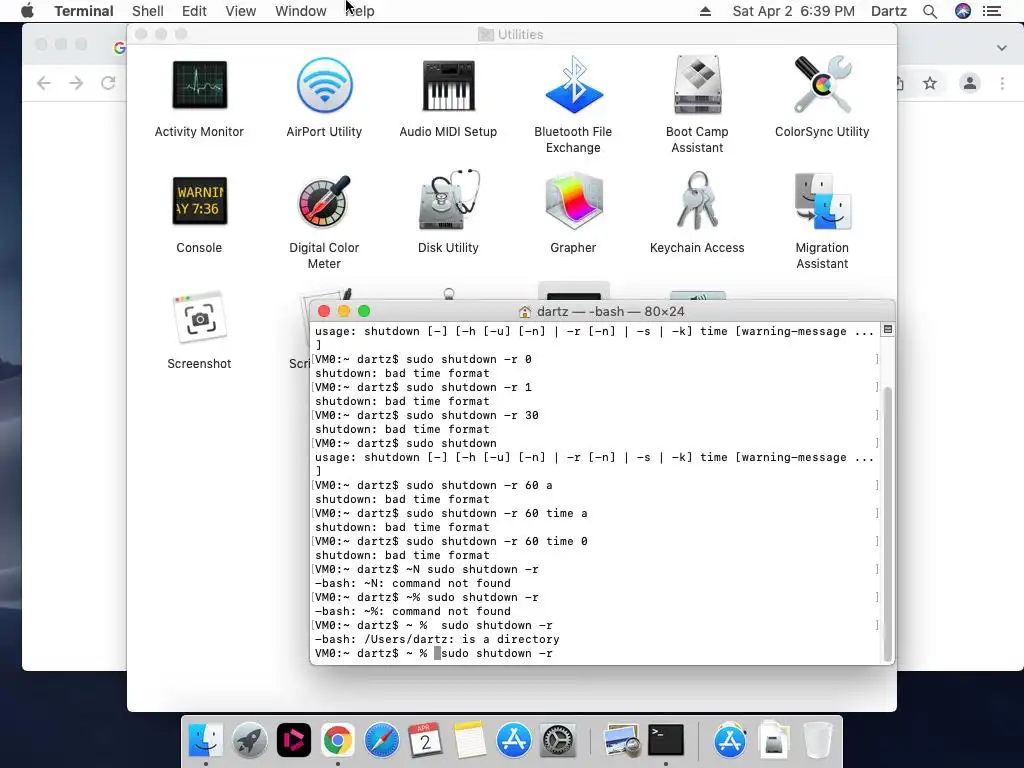The width and height of the screenshot is (1024, 768).
Task: Open Notes app in the Dock
Action: pyautogui.click(x=470, y=740)
